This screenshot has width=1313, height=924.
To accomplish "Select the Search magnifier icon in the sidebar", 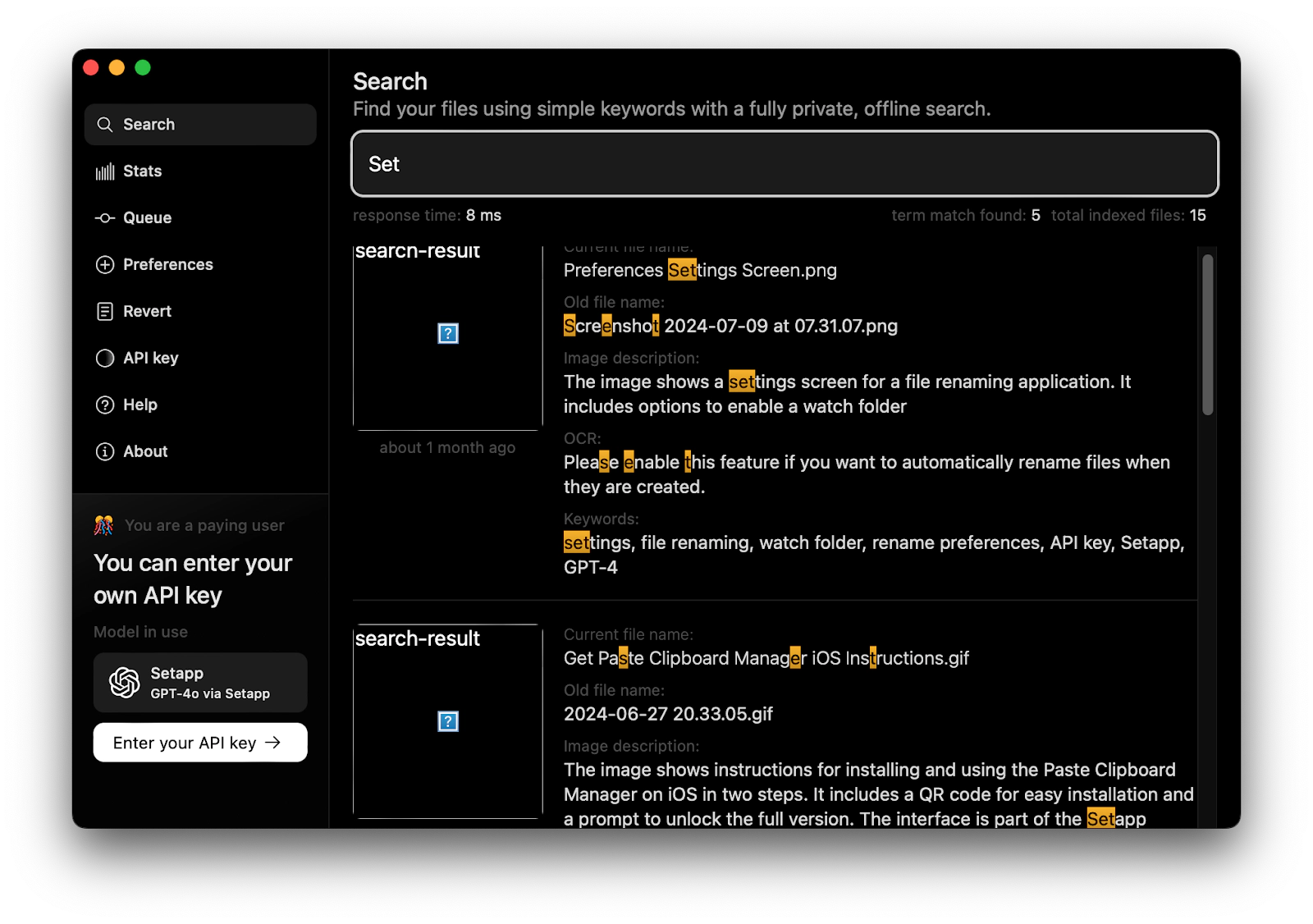I will point(104,124).
